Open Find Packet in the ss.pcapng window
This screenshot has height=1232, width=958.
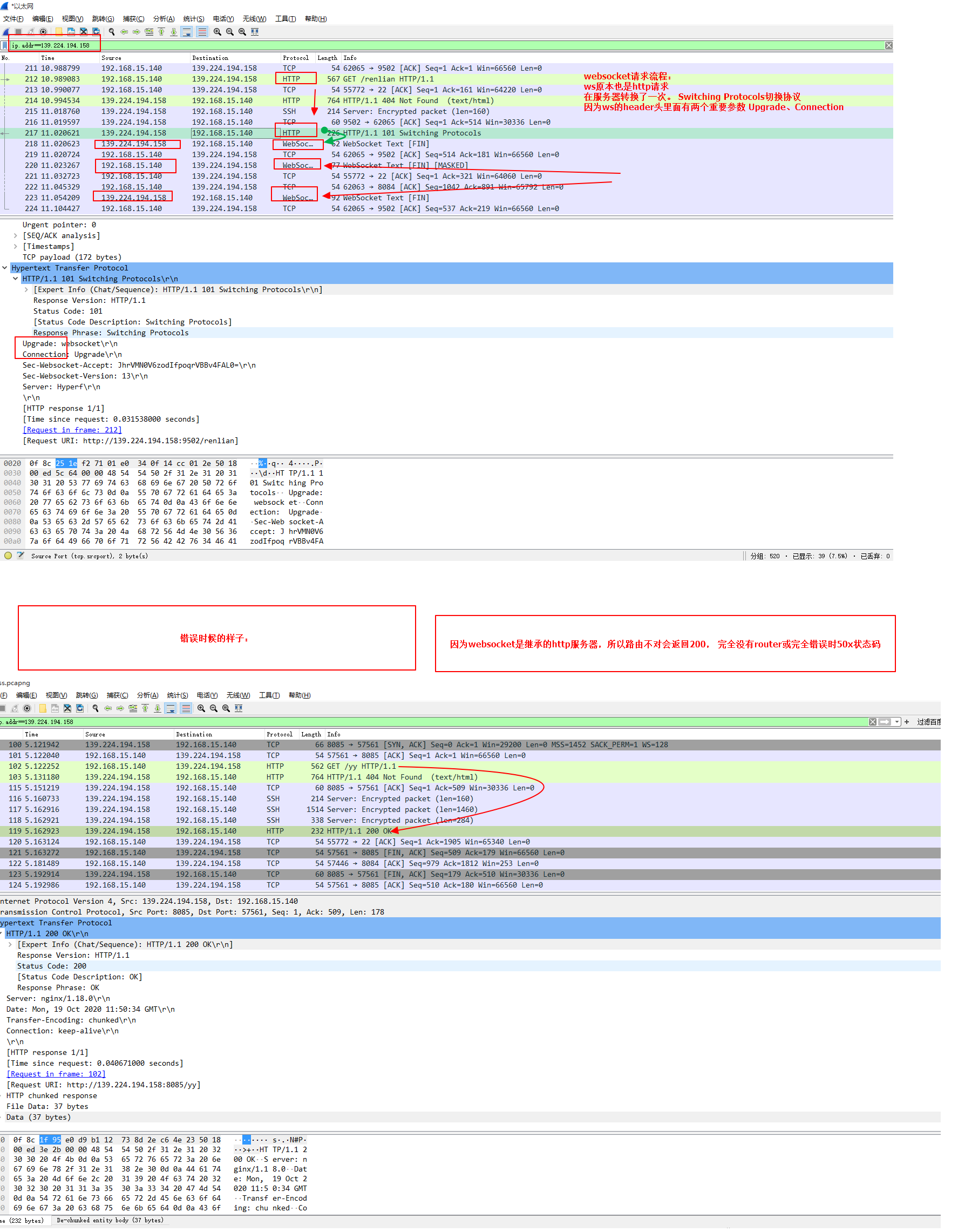click(x=96, y=708)
